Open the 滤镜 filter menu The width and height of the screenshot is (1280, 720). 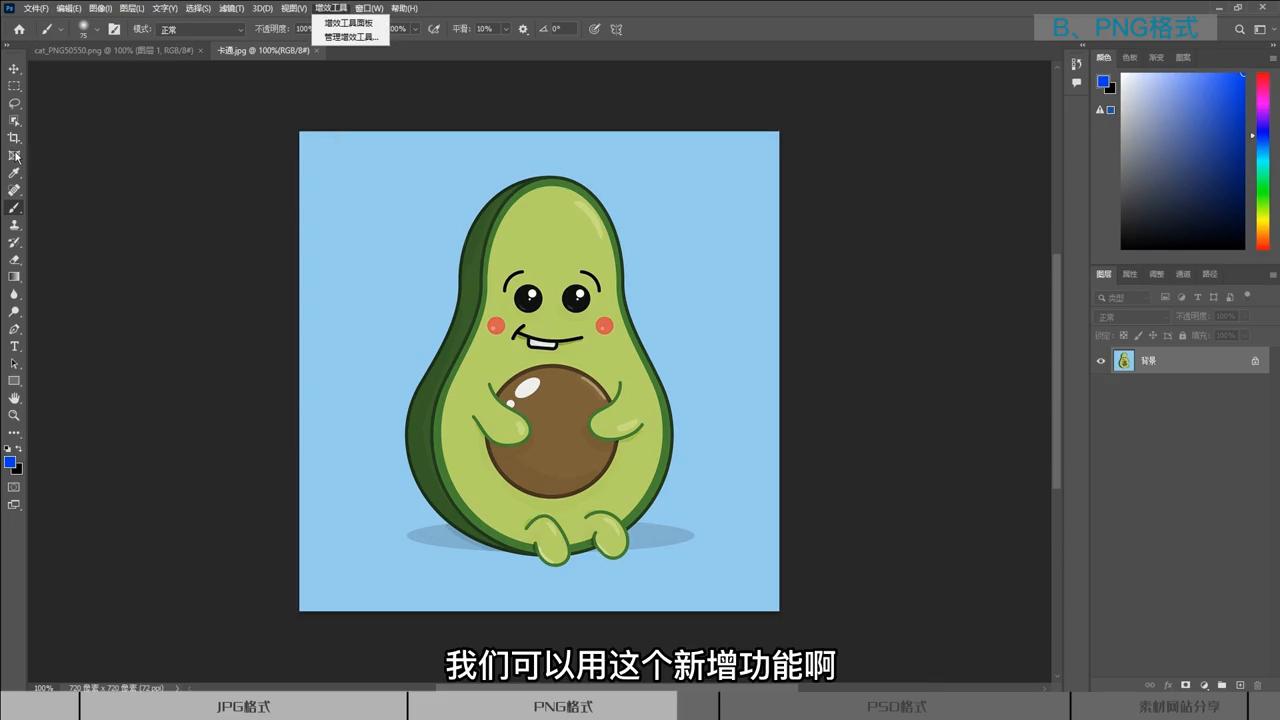pyautogui.click(x=231, y=8)
